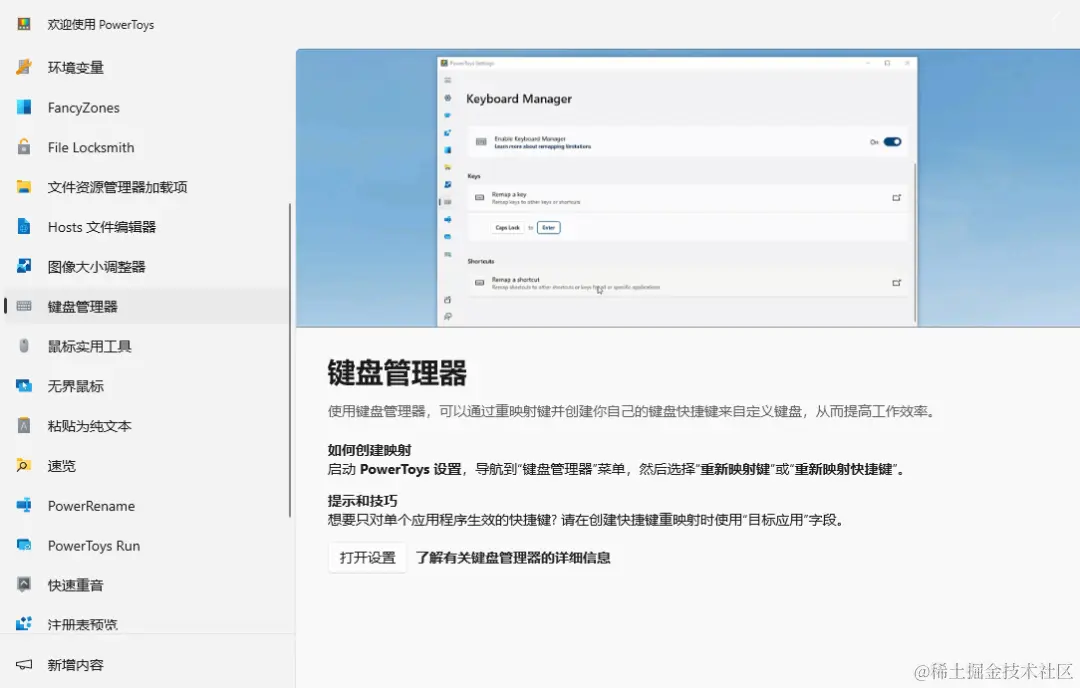This screenshot has width=1080, height=688.
Task: Open the Hosts 文件编辑器 page
Action: (x=100, y=227)
